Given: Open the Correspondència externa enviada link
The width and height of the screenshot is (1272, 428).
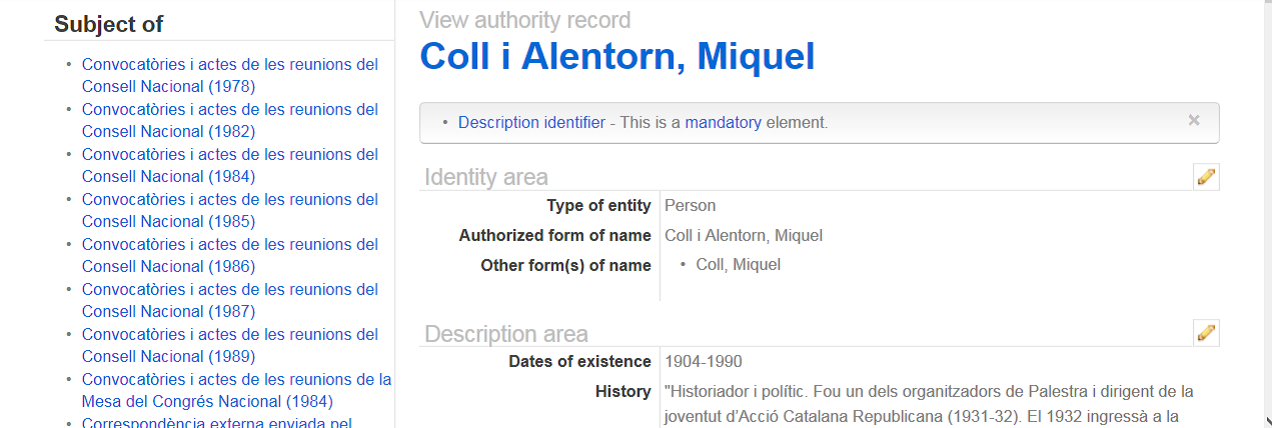Looking at the screenshot, I should coord(215,421).
